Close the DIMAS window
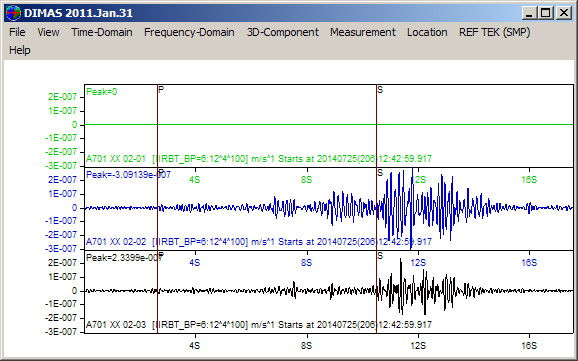The width and height of the screenshot is (578, 361). [x=564, y=13]
